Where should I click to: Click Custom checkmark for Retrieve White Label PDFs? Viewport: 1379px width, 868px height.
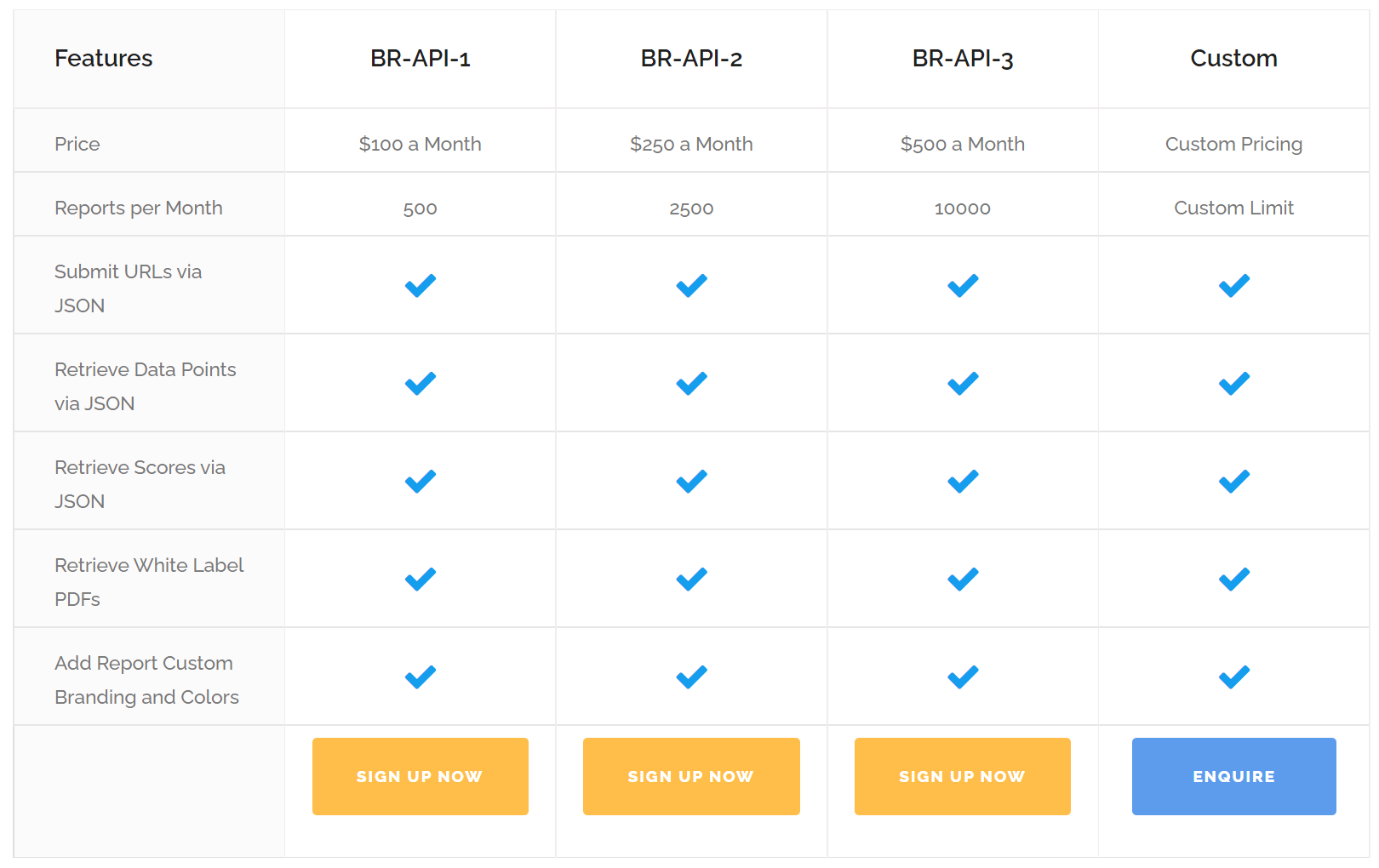pos(1233,579)
